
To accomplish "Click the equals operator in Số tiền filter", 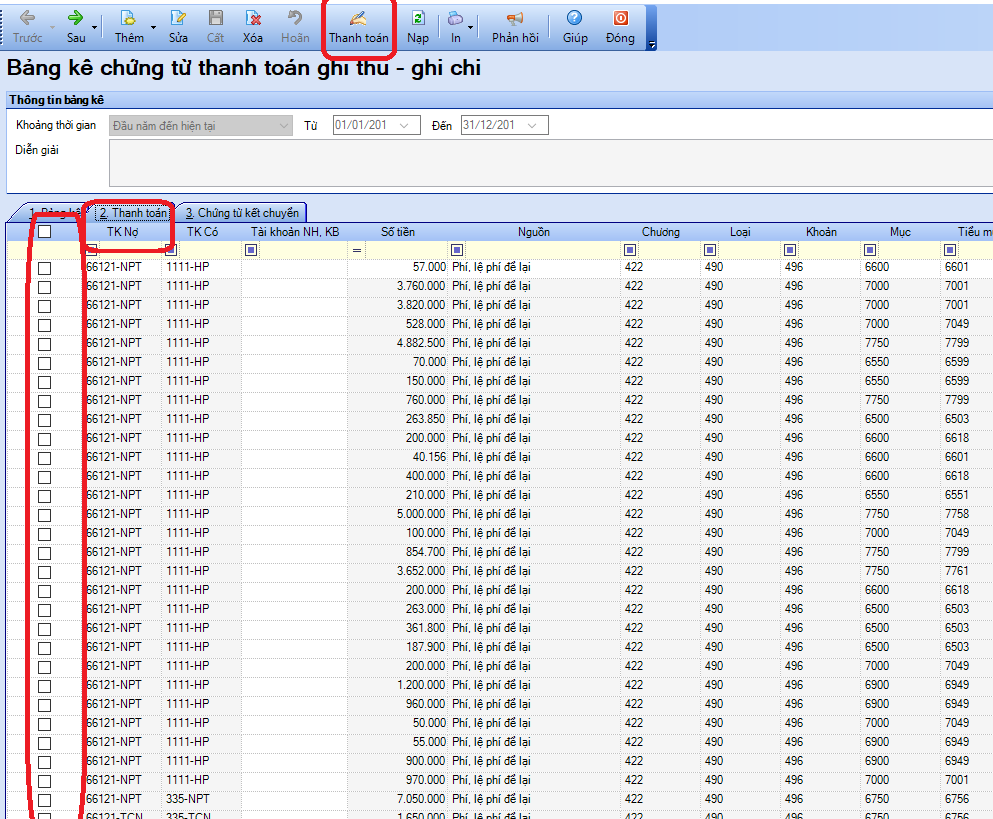I will 357,250.
